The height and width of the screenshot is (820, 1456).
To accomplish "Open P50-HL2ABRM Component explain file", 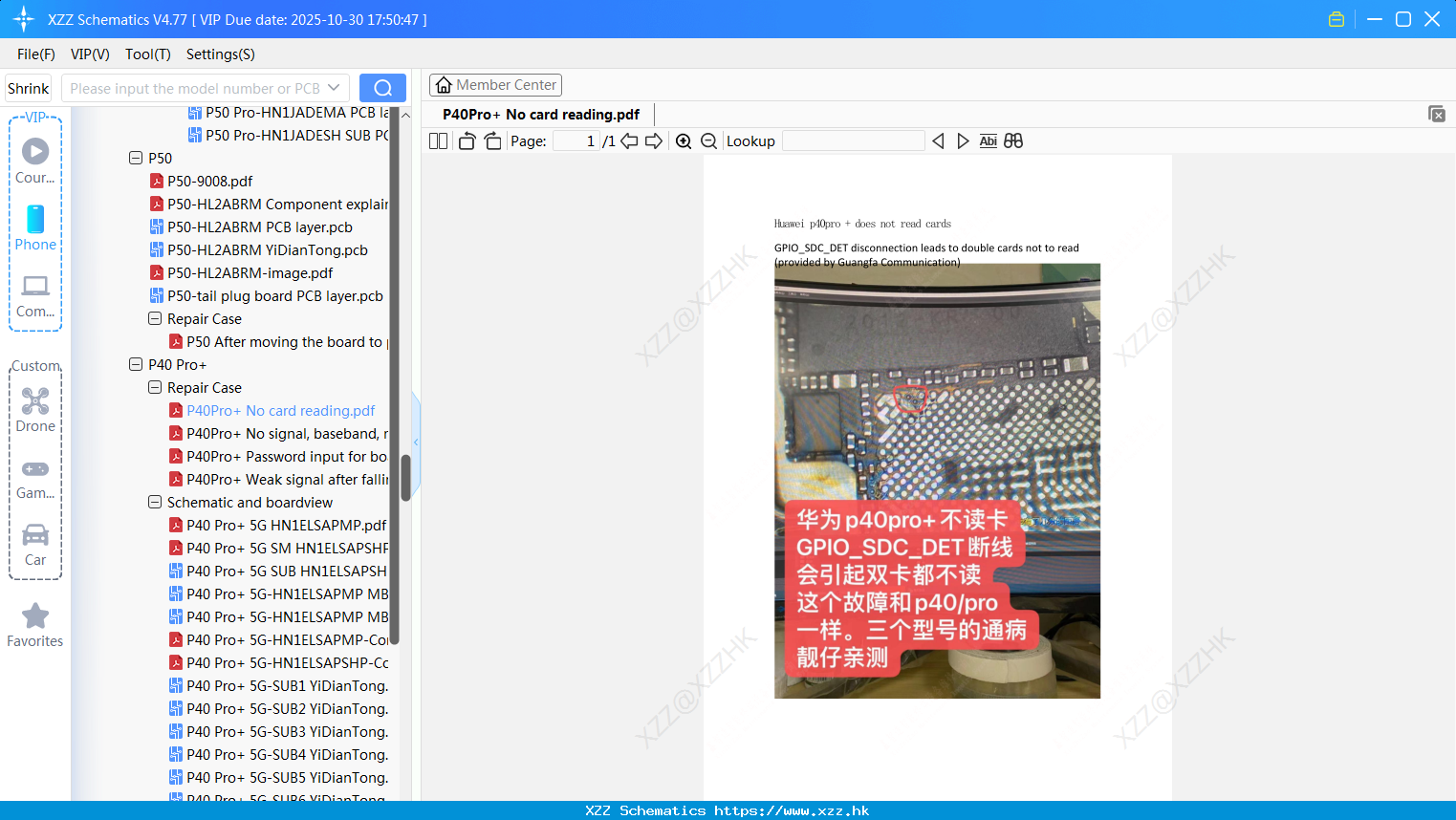I will (270, 205).
